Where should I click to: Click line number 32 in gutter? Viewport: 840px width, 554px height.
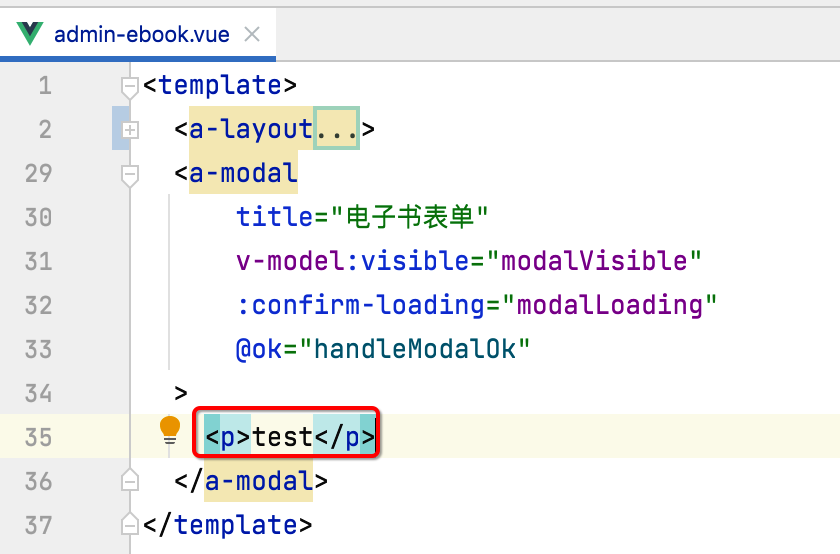tap(39, 305)
